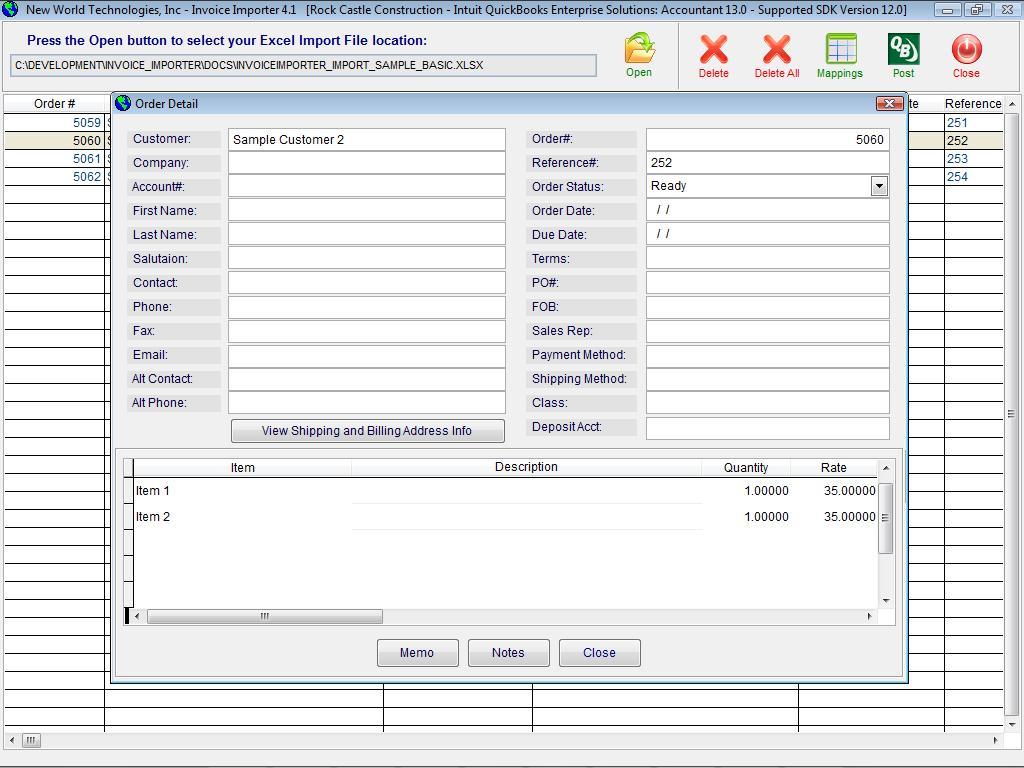The height and width of the screenshot is (768, 1024).
Task: Click the main window horizontal scrollbar thumb
Action: [31, 741]
